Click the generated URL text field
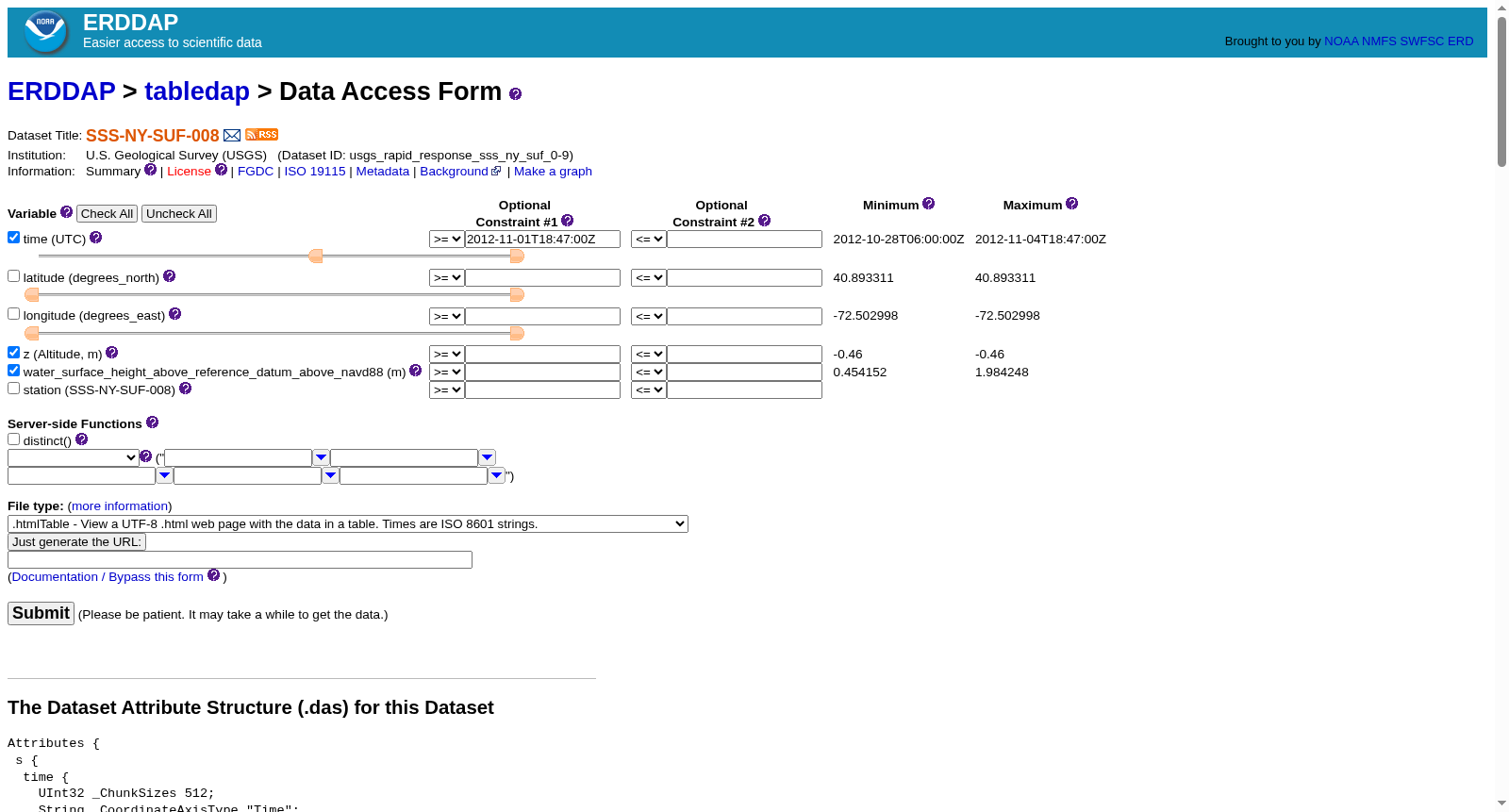Screen dimensions: 1509x812 pyautogui.click(x=240, y=560)
